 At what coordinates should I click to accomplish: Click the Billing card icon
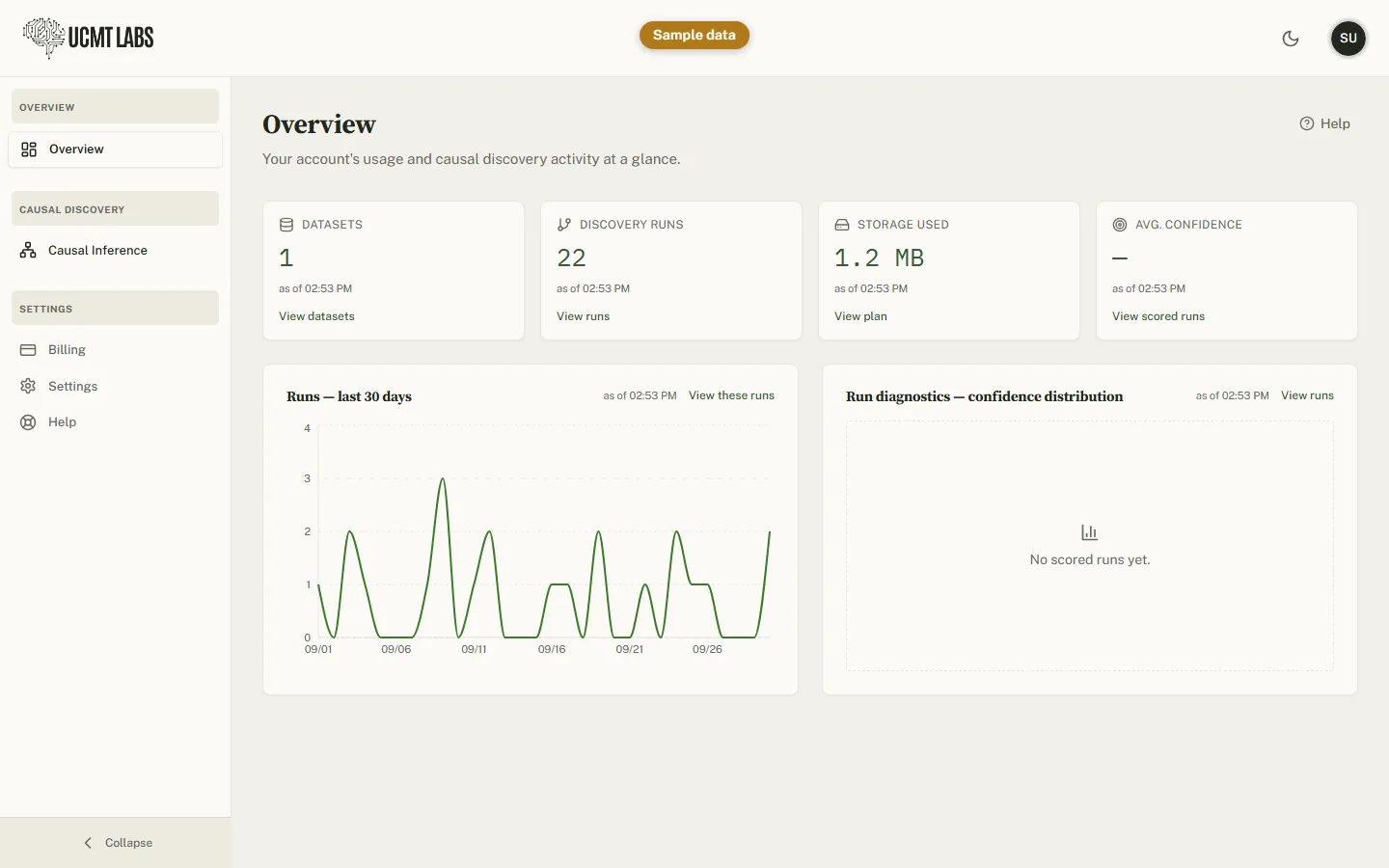click(28, 350)
